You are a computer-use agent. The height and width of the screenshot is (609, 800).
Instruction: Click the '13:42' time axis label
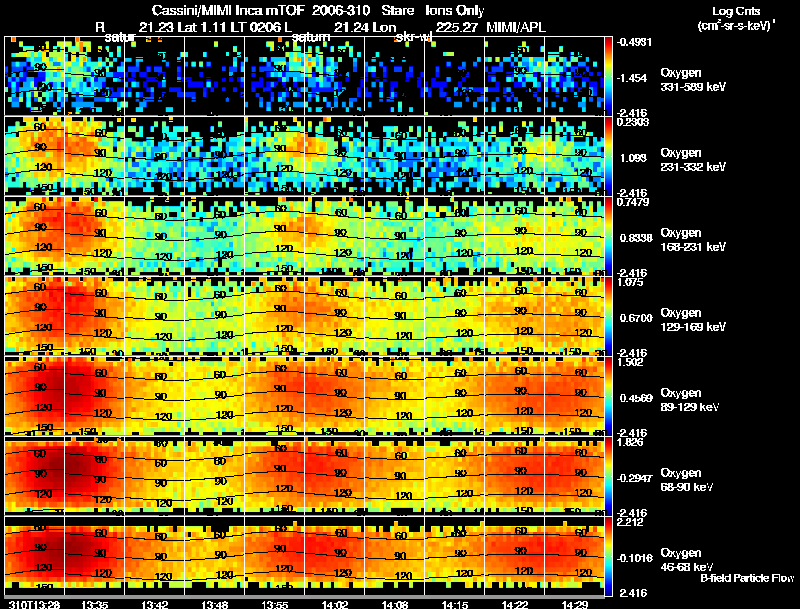155,605
